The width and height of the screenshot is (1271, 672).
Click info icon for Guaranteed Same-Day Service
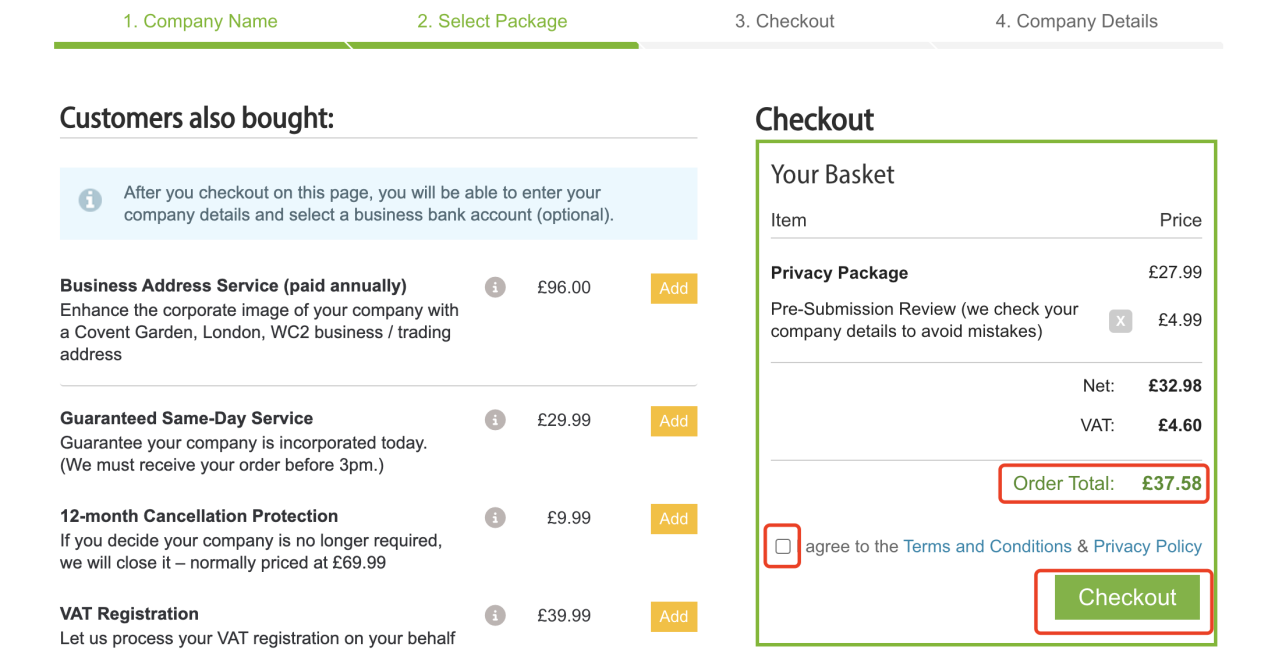495,420
